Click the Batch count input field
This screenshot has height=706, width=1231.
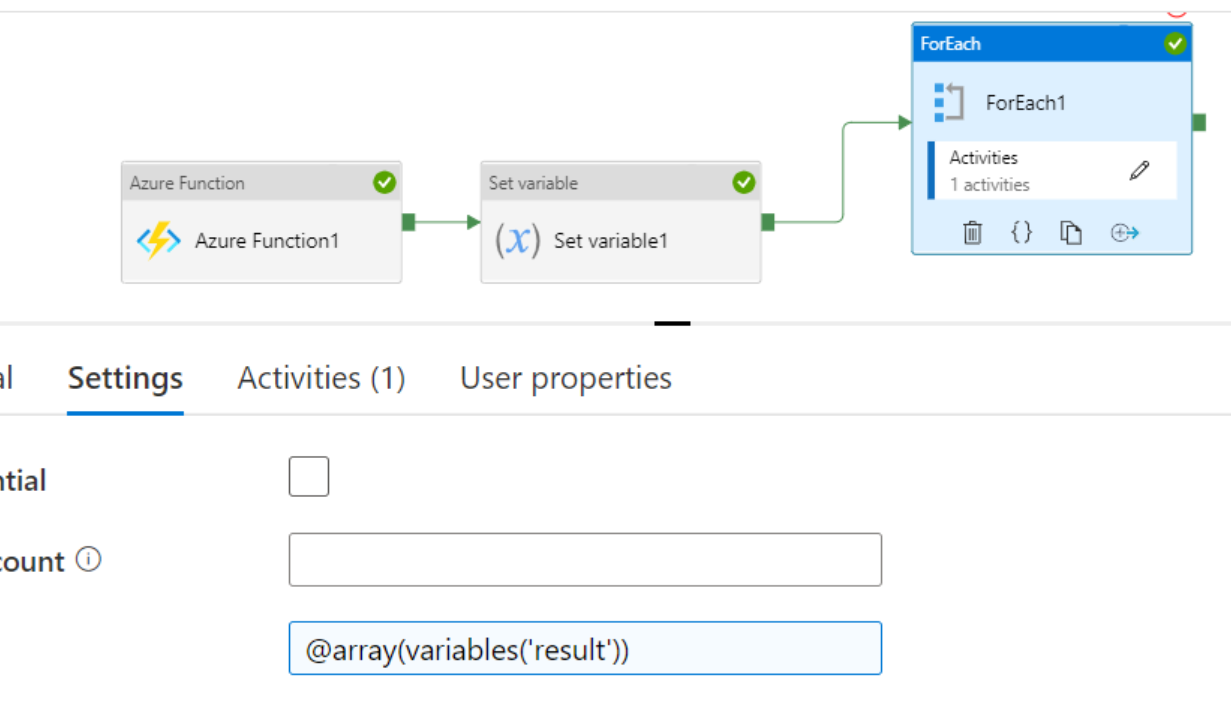point(585,560)
